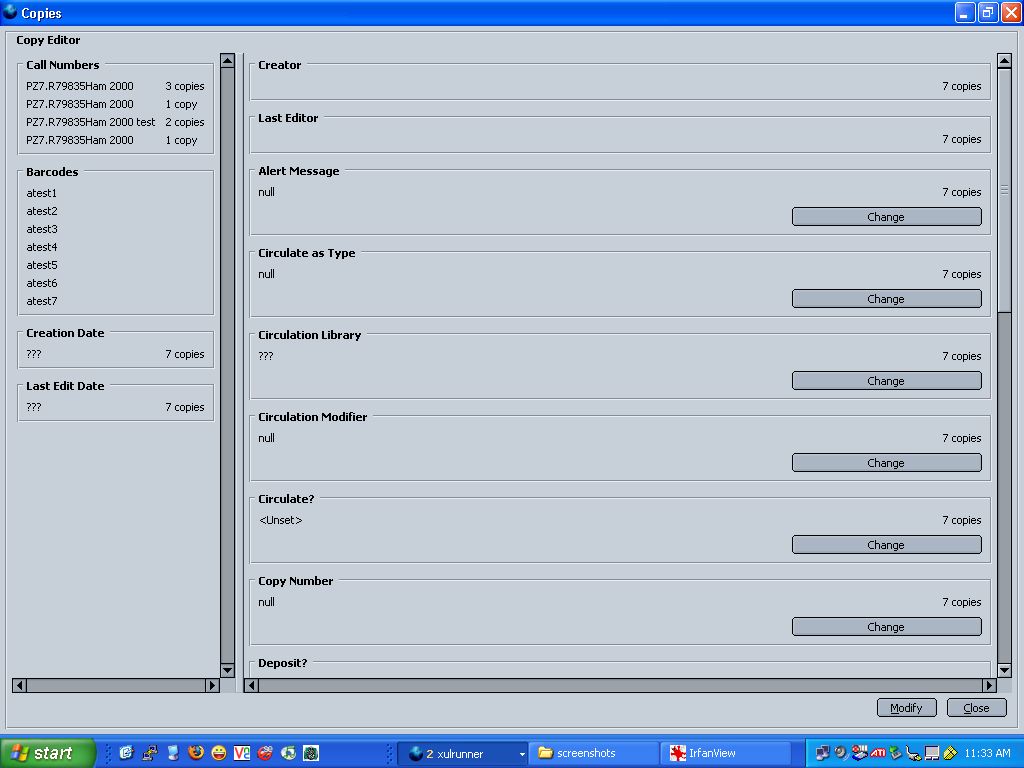
Task: Click the Circulate? <Unset> value
Action: tap(281, 520)
